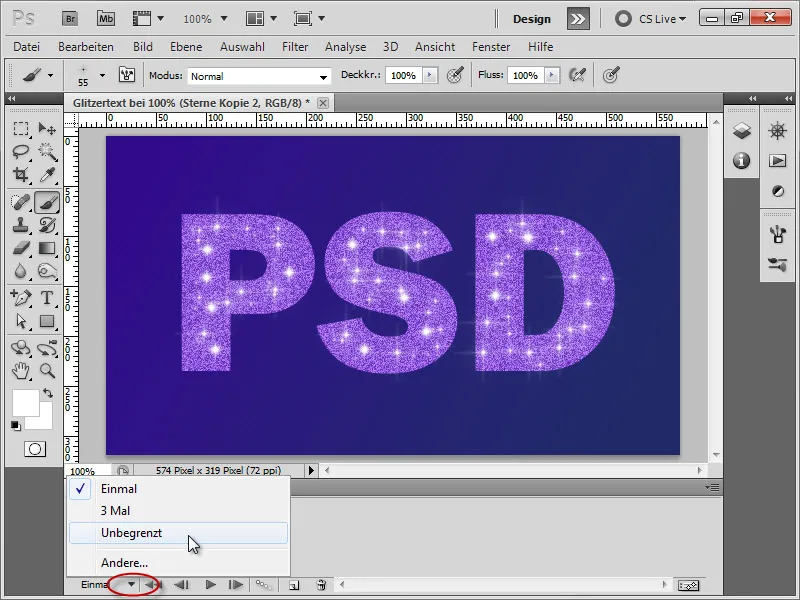Toggle tablet pressure for size
800x600 pixels.
[x=611, y=75]
